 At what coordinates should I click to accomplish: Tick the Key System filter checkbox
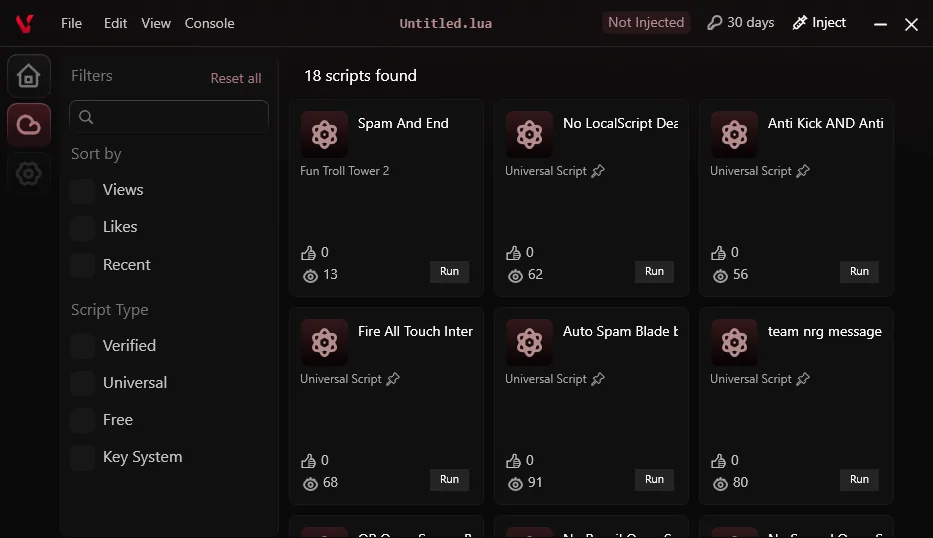click(82, 457)
